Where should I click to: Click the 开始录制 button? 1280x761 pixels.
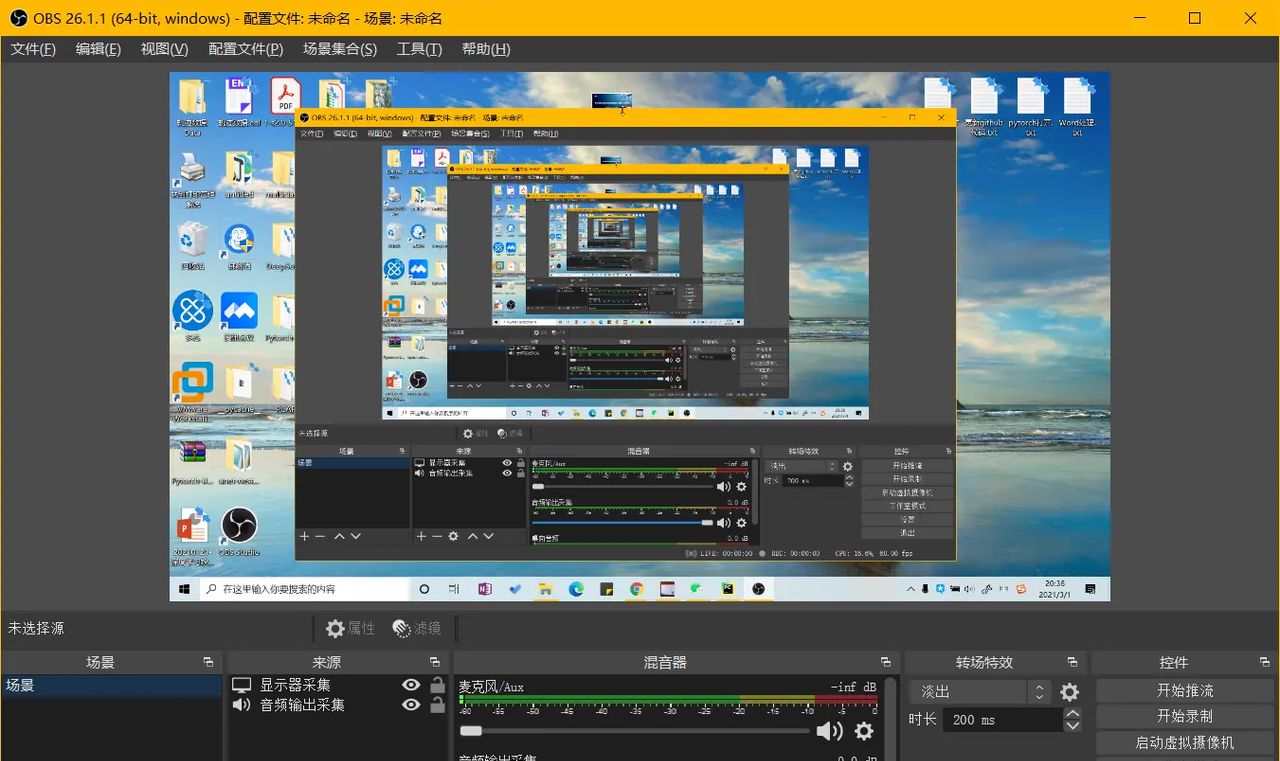1184,716
